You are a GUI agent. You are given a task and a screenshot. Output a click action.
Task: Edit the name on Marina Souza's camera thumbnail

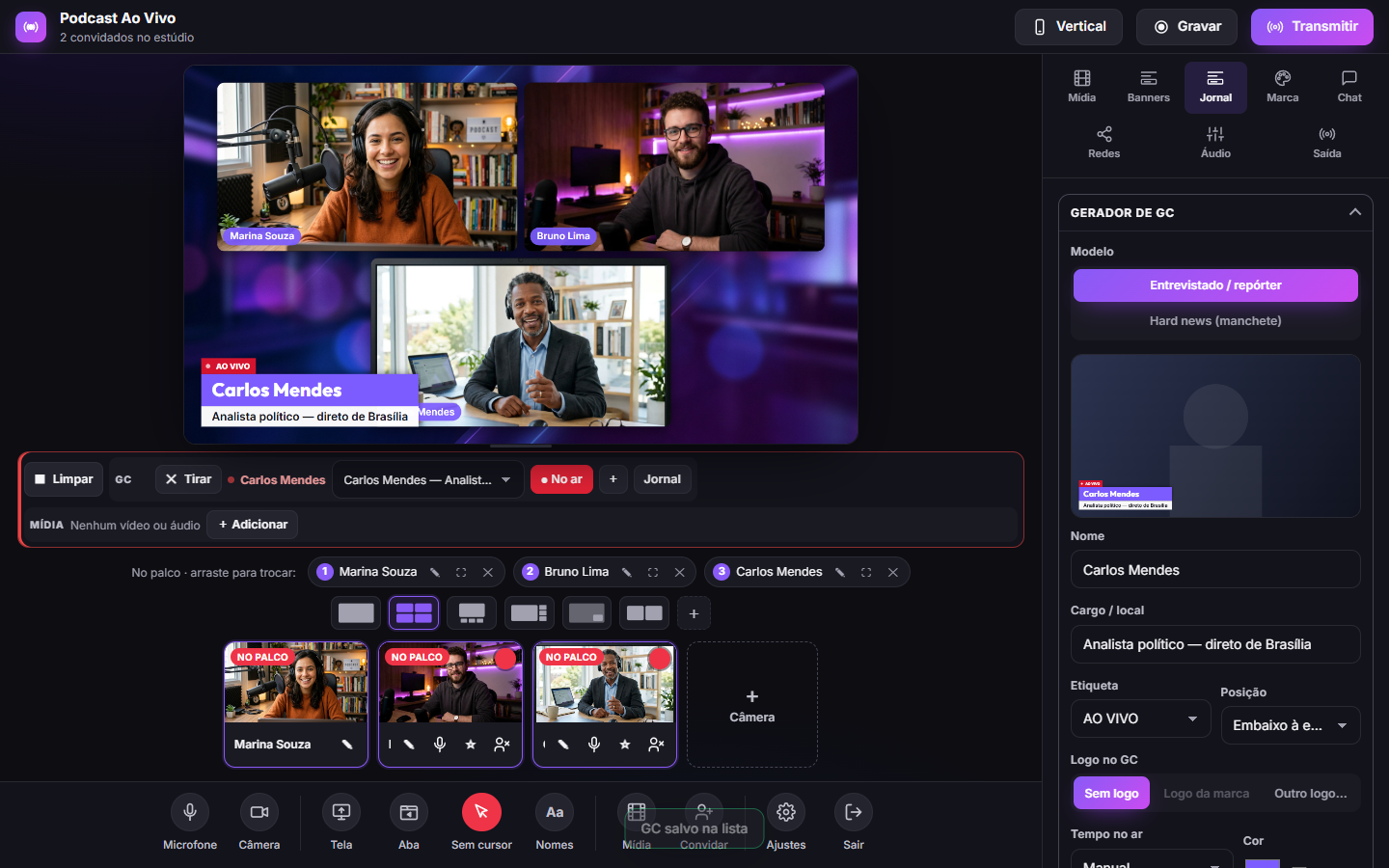click(x=347, y=745)
